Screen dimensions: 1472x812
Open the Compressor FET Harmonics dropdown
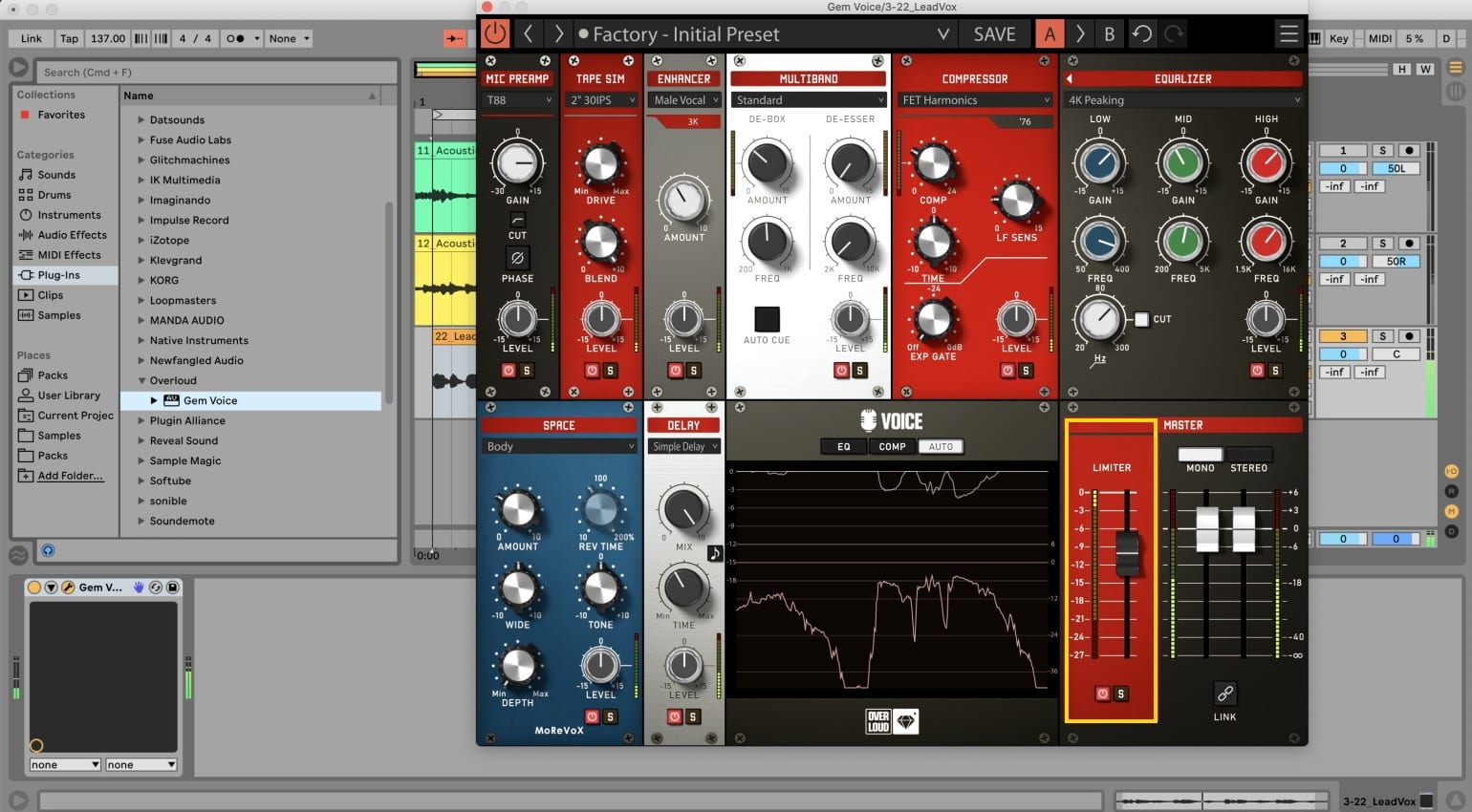[x=975, y=100]
